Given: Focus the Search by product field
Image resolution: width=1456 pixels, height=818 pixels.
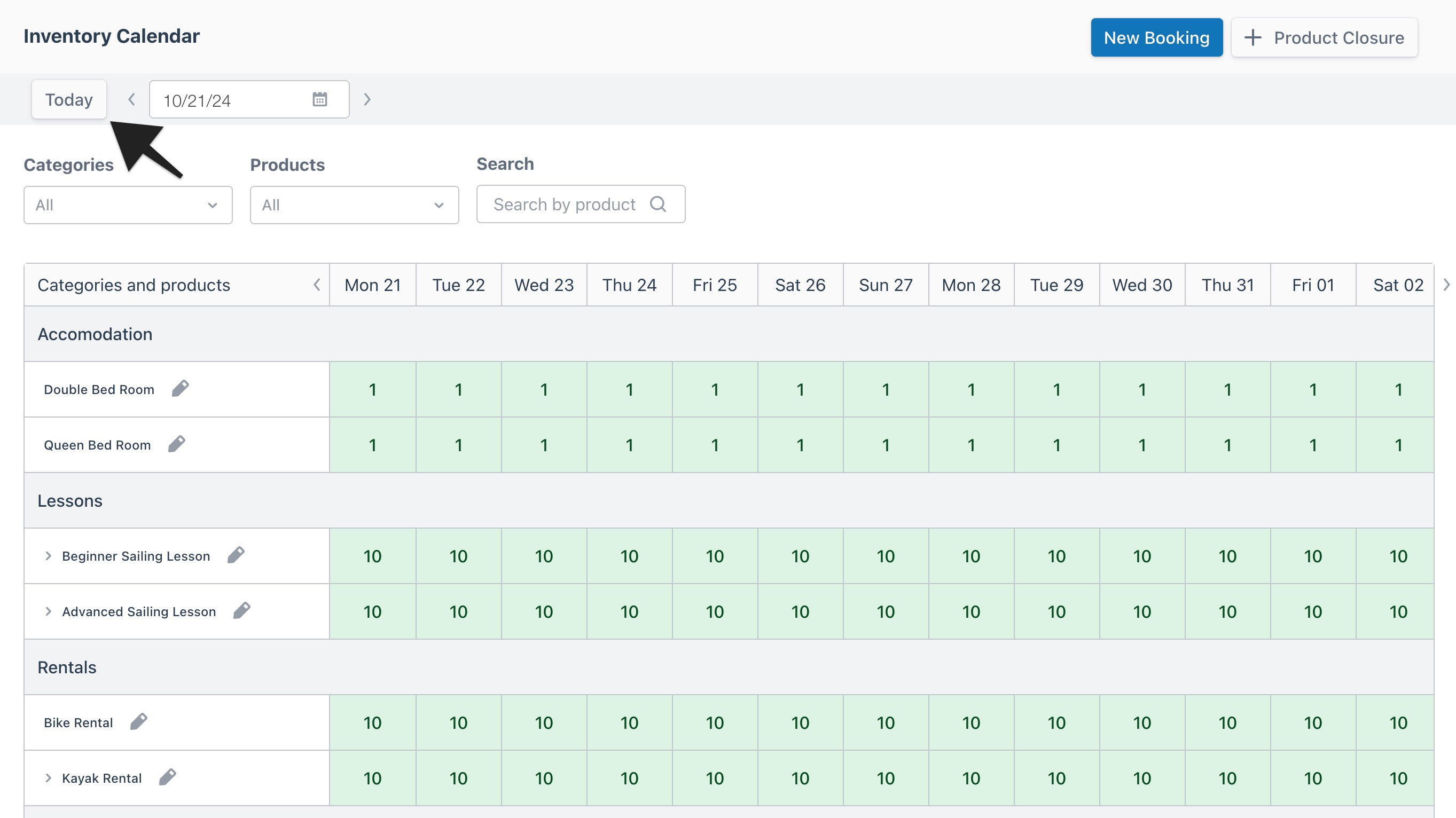Looking at the screenshot, I should pyautogui.click(x=581, y=204).
